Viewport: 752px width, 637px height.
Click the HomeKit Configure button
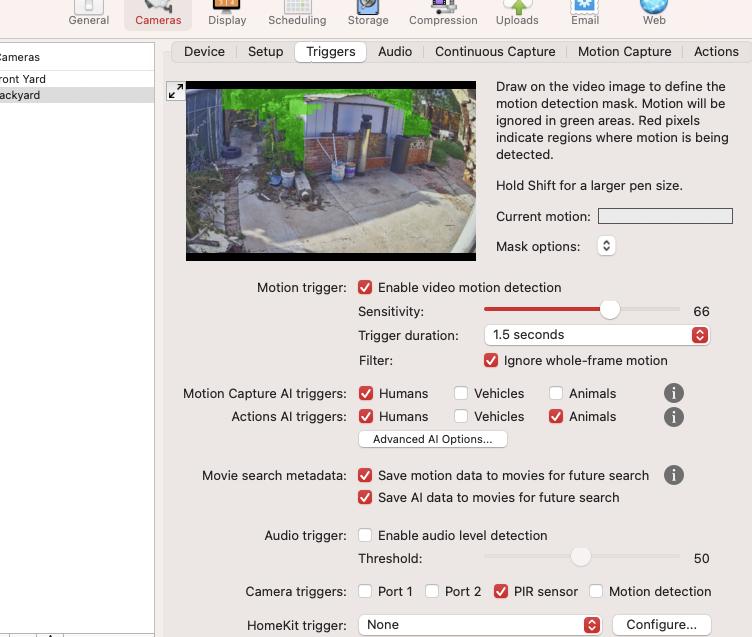(x=661, y=625)
